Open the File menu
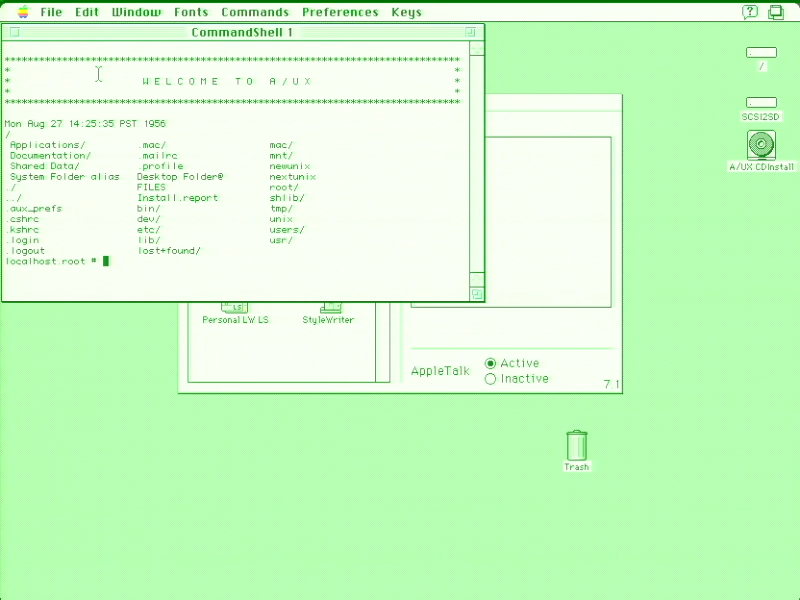800x600 pixels. [x=51, y=12]
